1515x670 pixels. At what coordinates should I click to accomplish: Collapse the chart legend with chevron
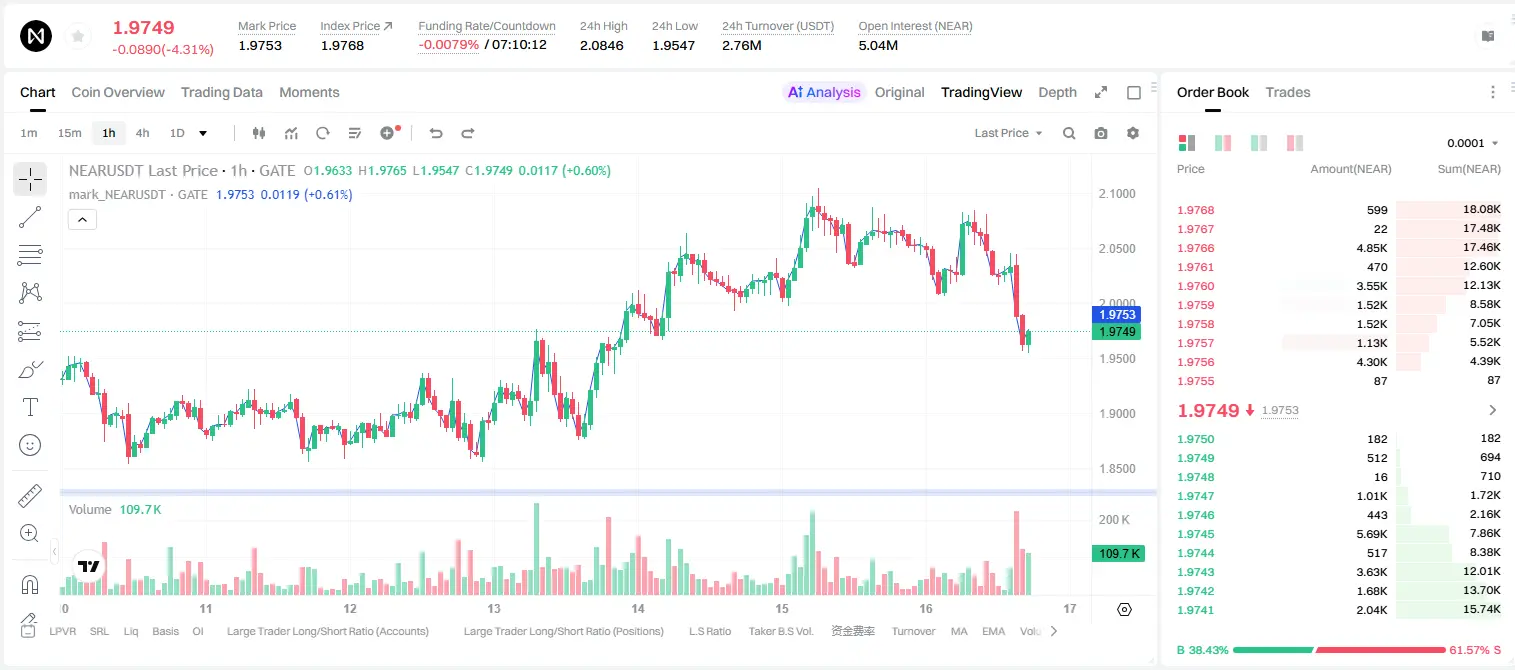tap(82, 219)
